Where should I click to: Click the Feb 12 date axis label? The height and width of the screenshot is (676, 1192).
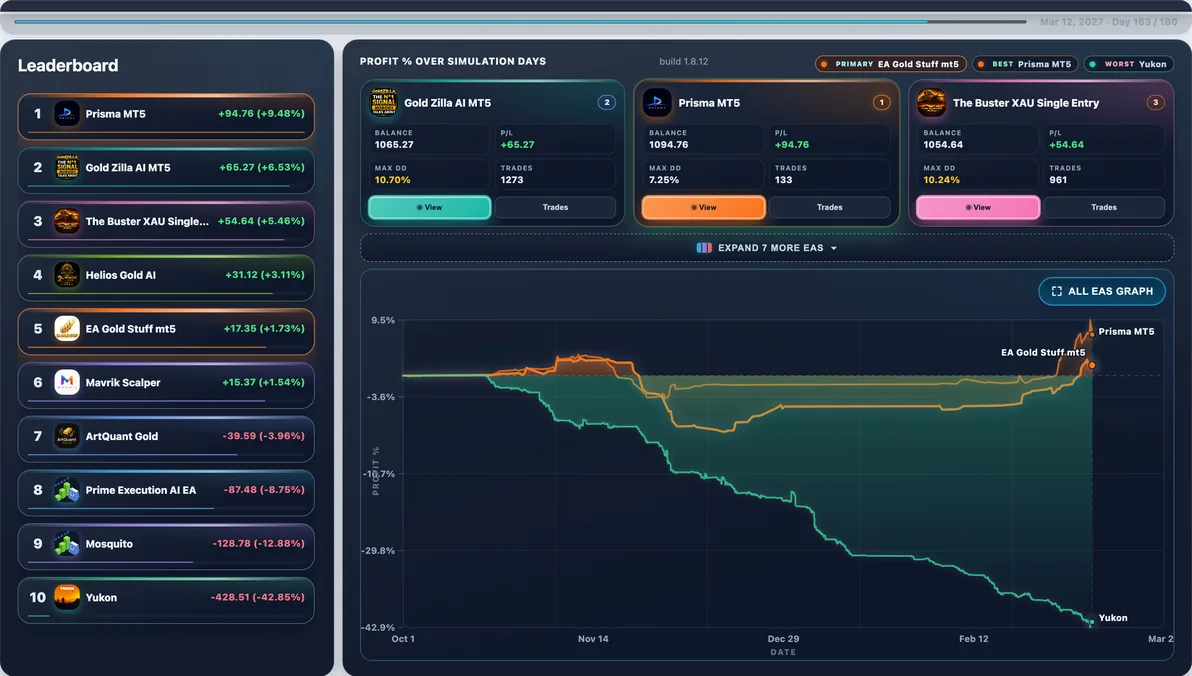point(974,639)
